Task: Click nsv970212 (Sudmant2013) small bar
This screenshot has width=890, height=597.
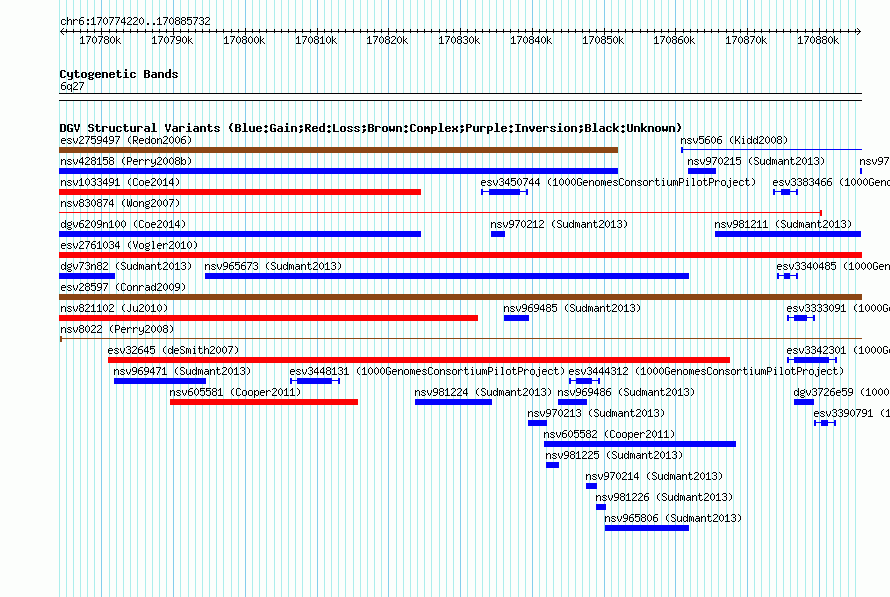Action: [x=498, y=234]
